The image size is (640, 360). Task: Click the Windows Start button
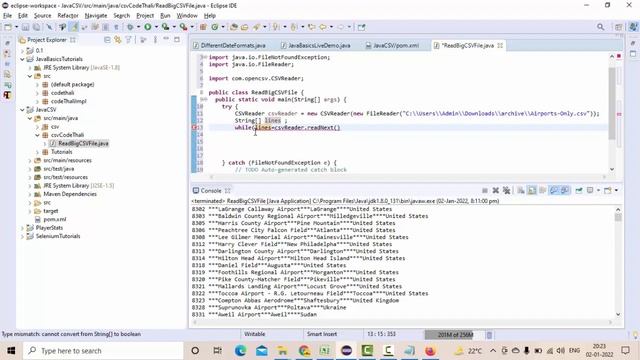pyautogui.click(x=11, y=351)
